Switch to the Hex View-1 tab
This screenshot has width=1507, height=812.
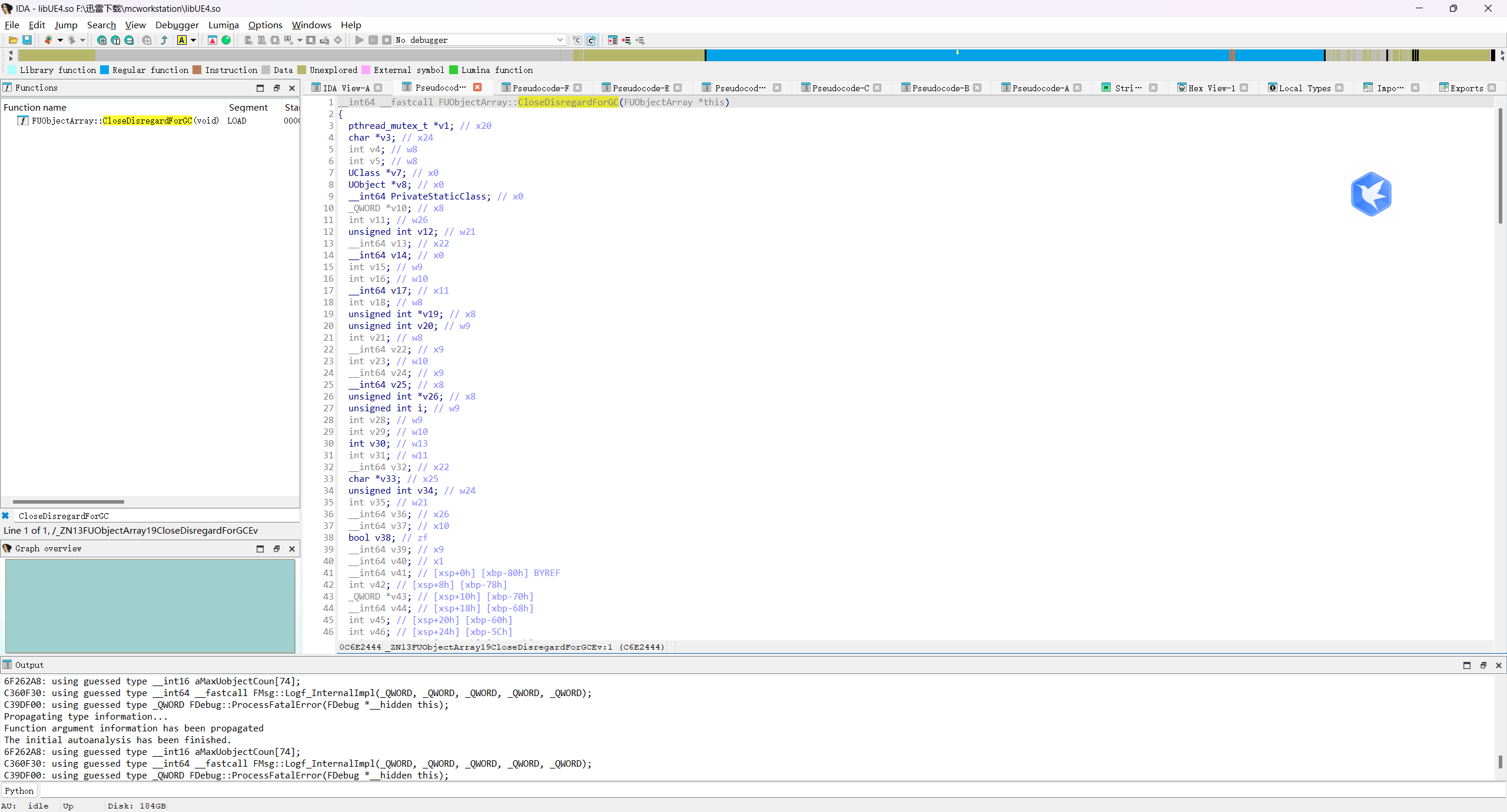[1212, 88]
